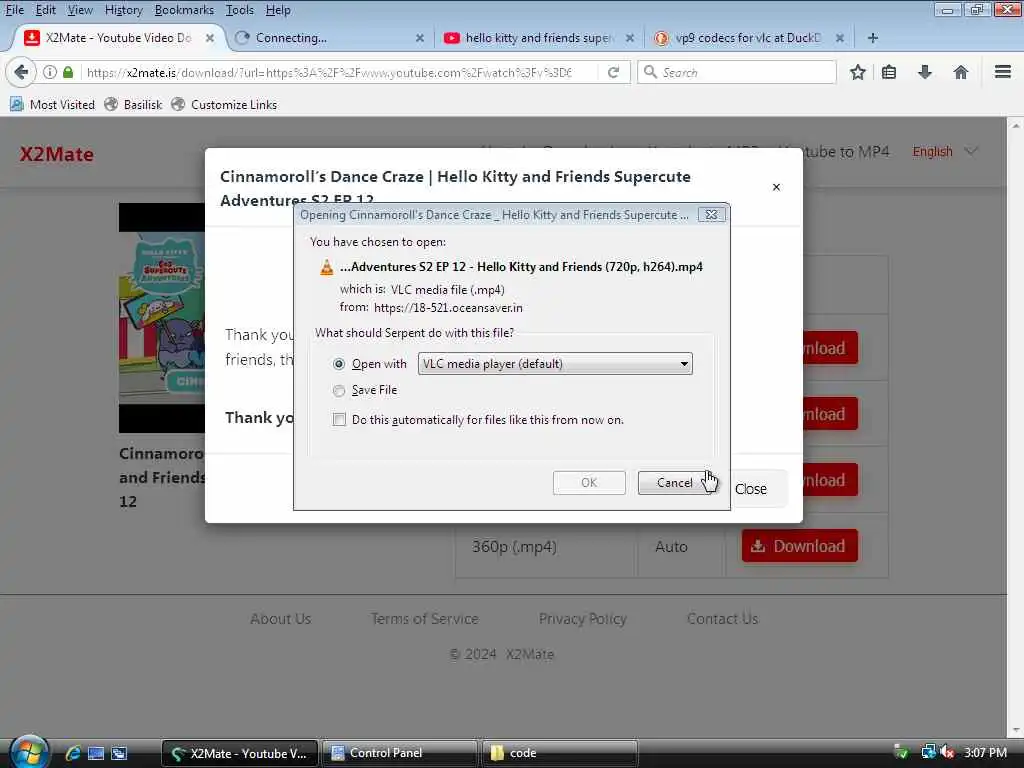The width and height of the screenshot is (1024, 768).
Task: Click the X2Mate taskbar window button
Action: tap(240, 753)
